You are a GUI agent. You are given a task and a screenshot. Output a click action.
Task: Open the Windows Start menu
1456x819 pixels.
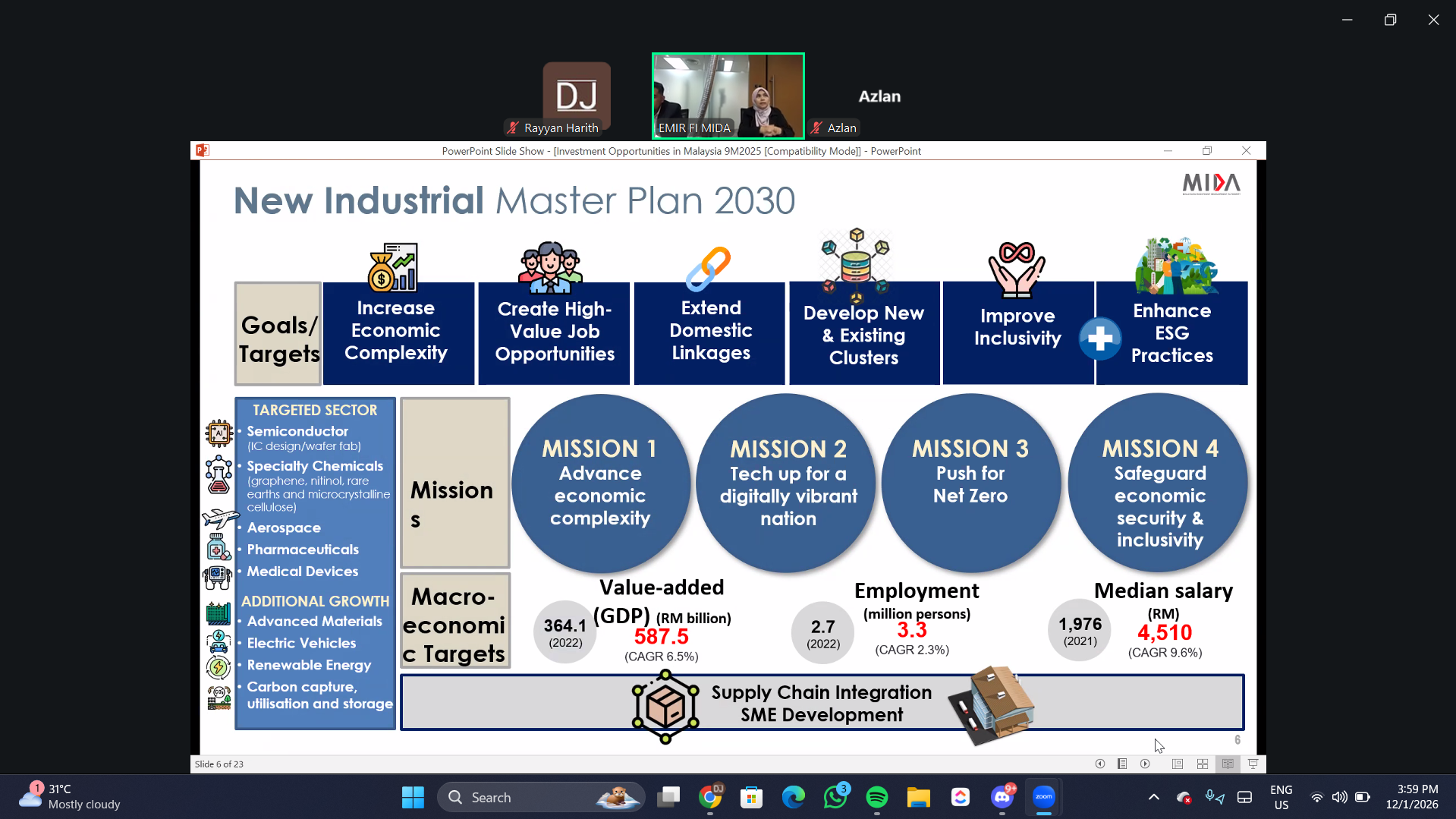[413, 797]
